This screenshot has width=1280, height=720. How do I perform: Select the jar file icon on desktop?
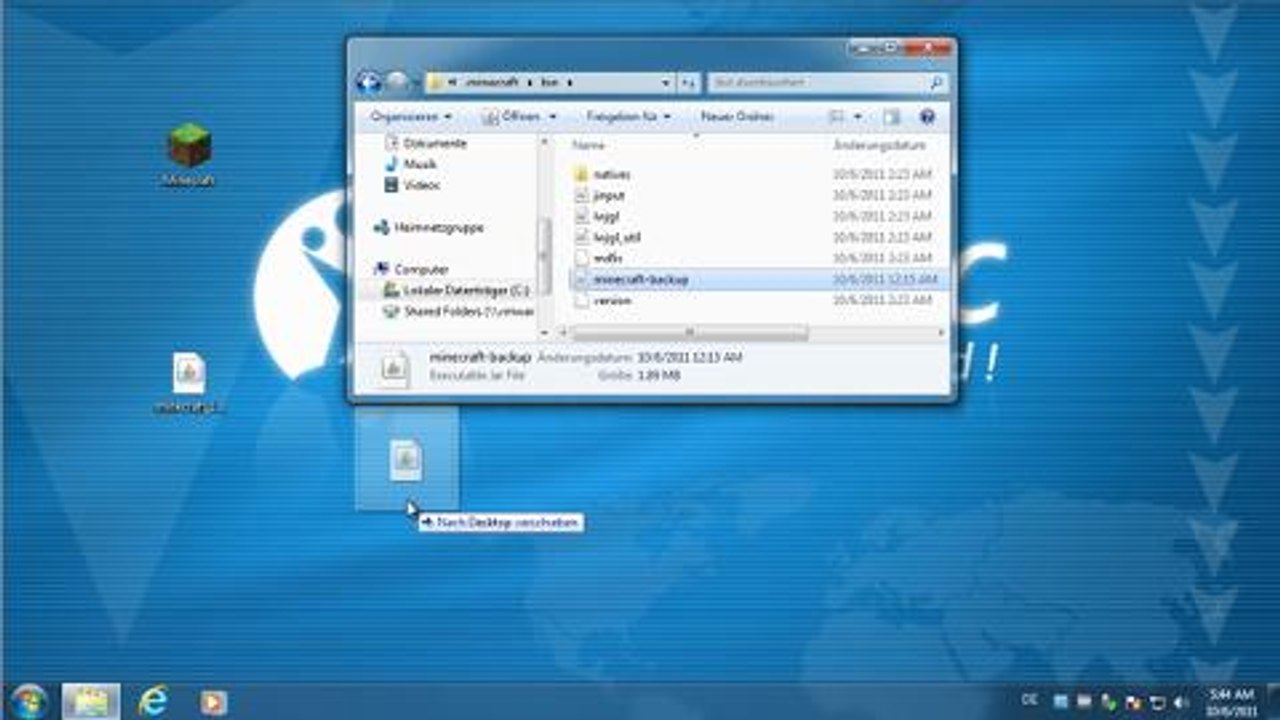(x=189, y=374)
